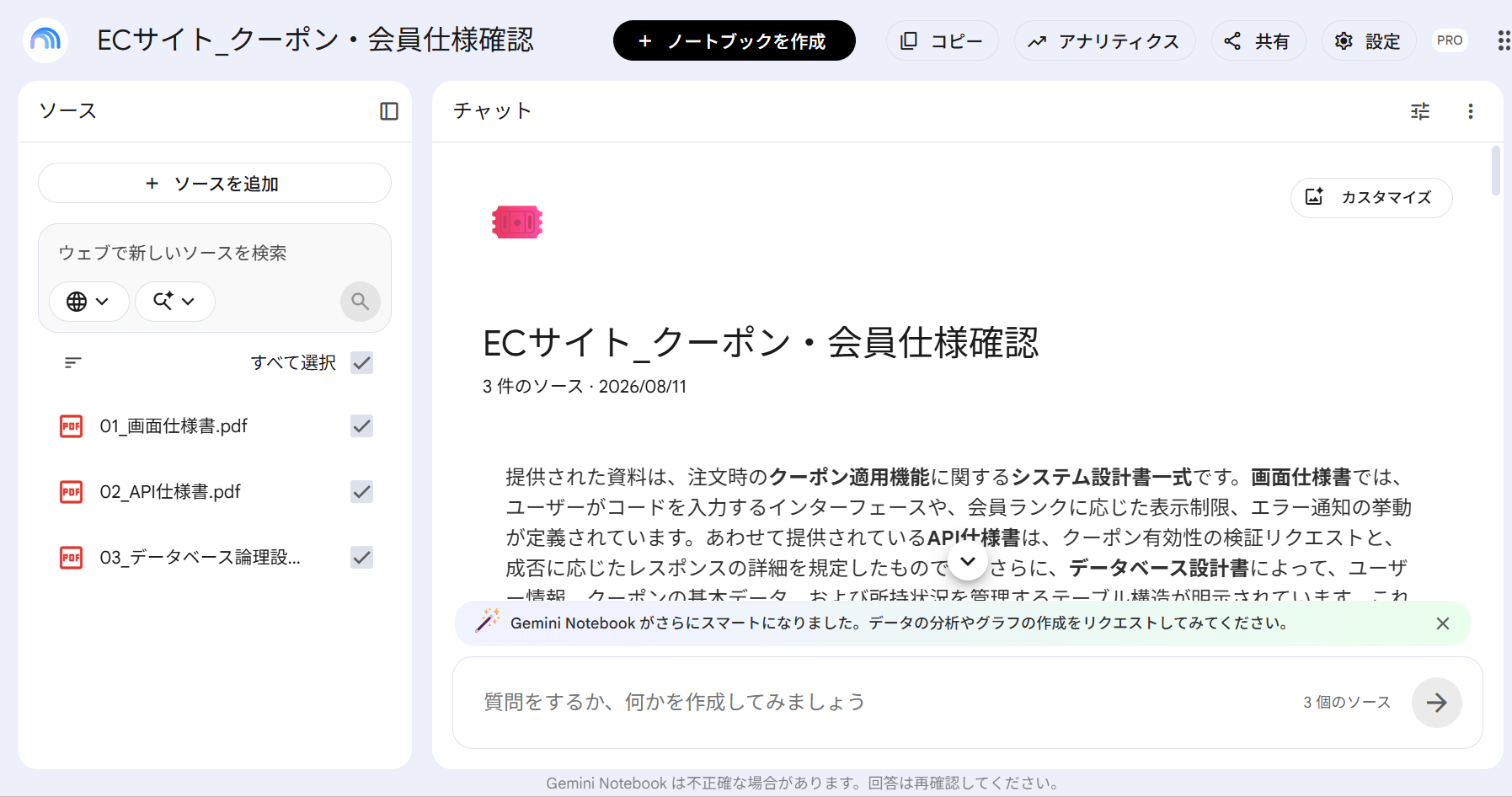Viewport: 1512px width, 797px height.
Task: Click the カスタマイズ button
Action: pyautogui.click(x=1371, y=197)
